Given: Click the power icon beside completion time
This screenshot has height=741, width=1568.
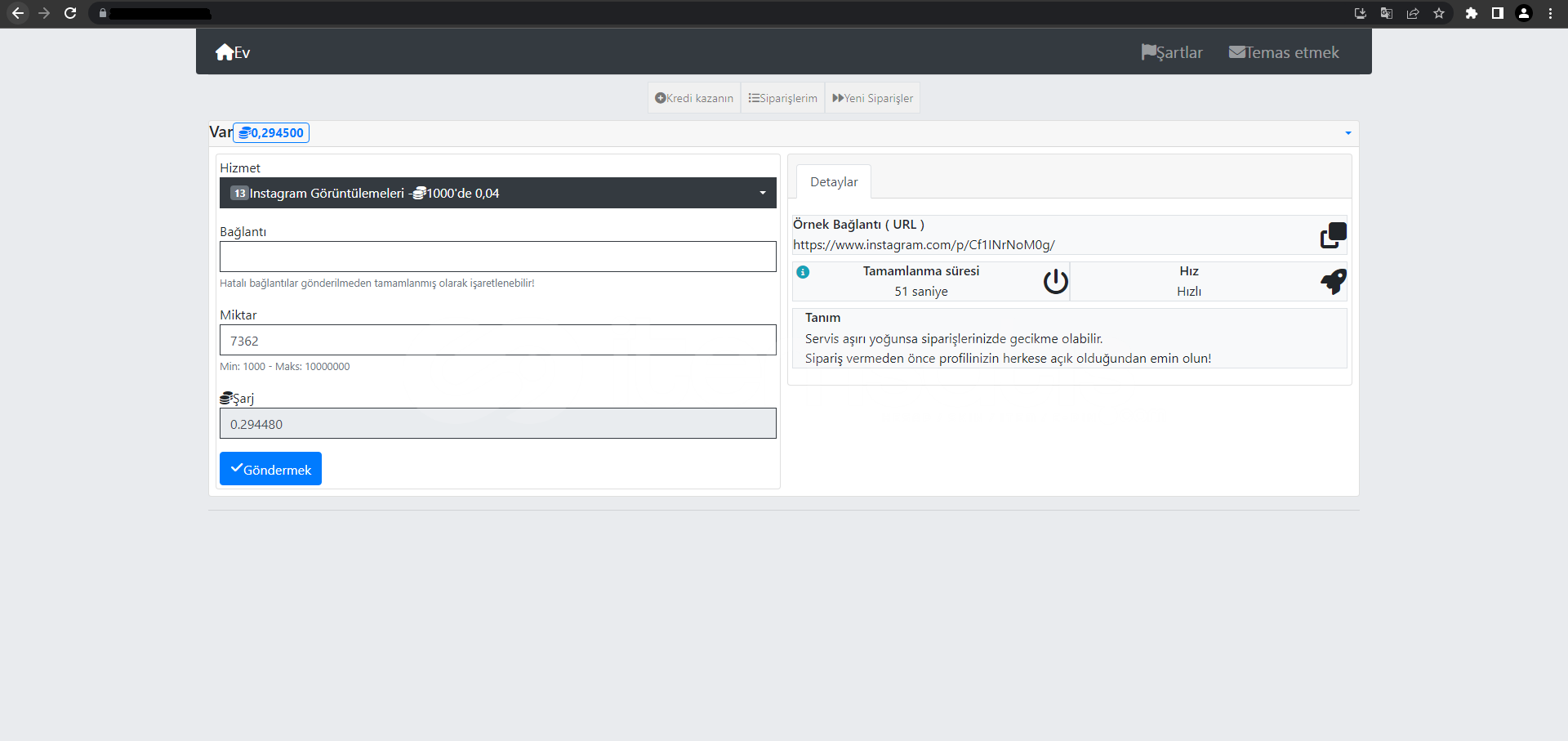Looking at the screenshot, I should [x=1055, y=282].
